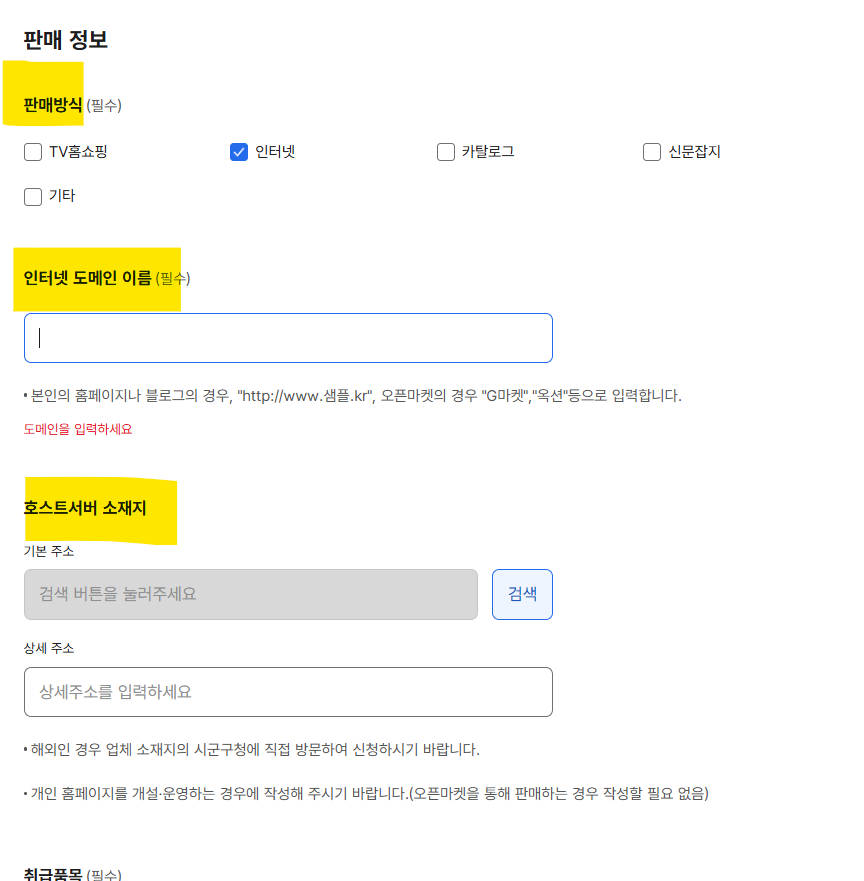
Task: Focus the 인터넷 도메인 이름 text field
Action: coord(288,338)
